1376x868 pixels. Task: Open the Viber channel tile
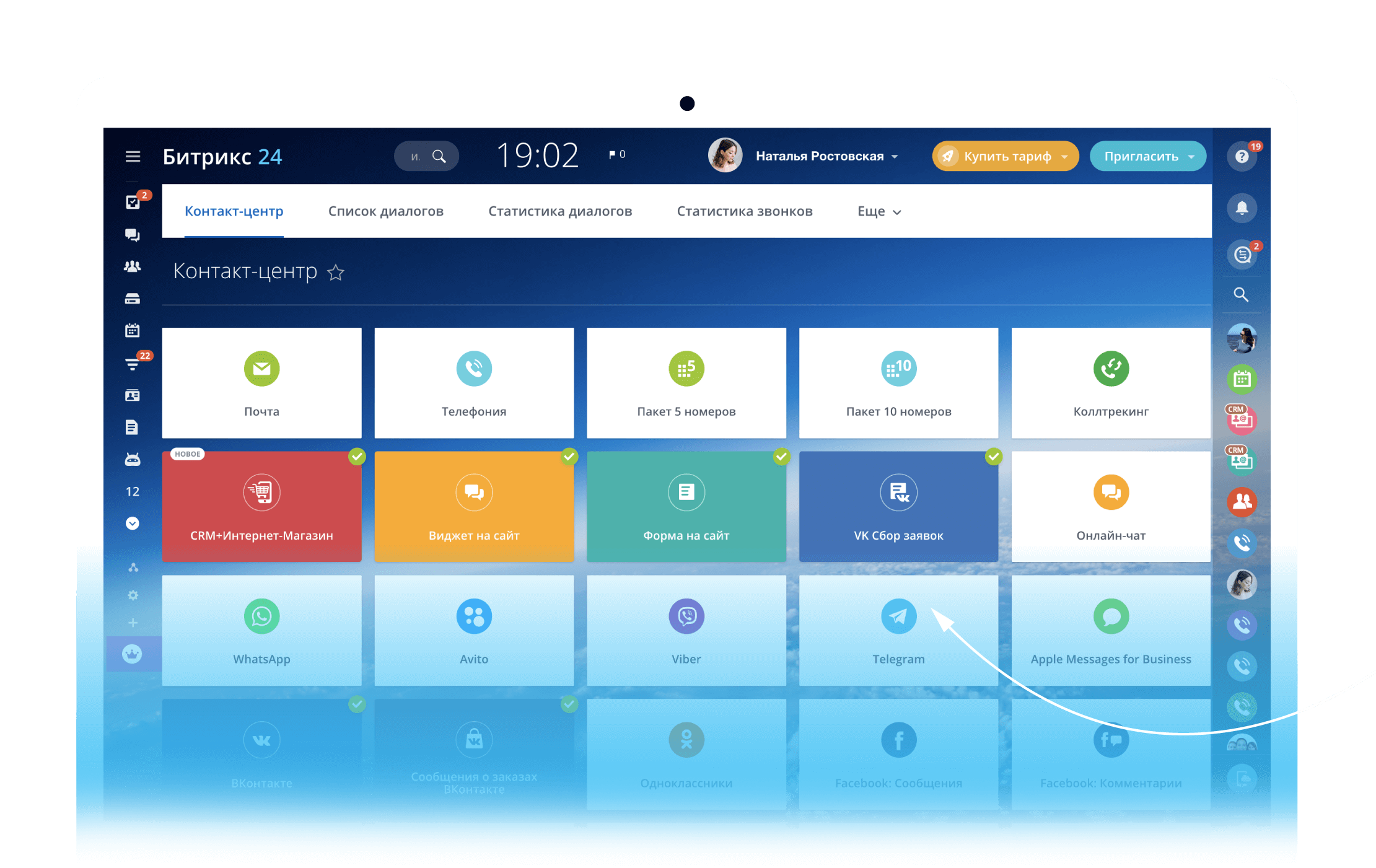(x=686, y=630)
